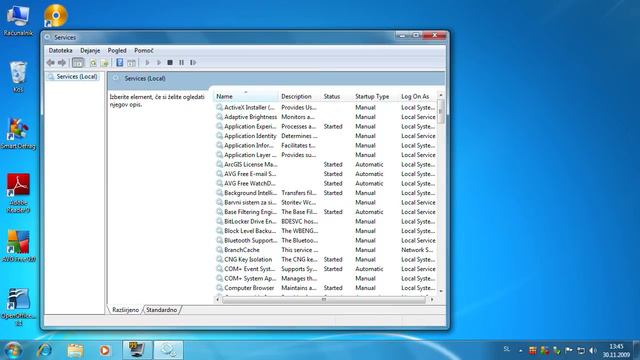
Task: Sort by the Log On As column header
Action: 418,96
